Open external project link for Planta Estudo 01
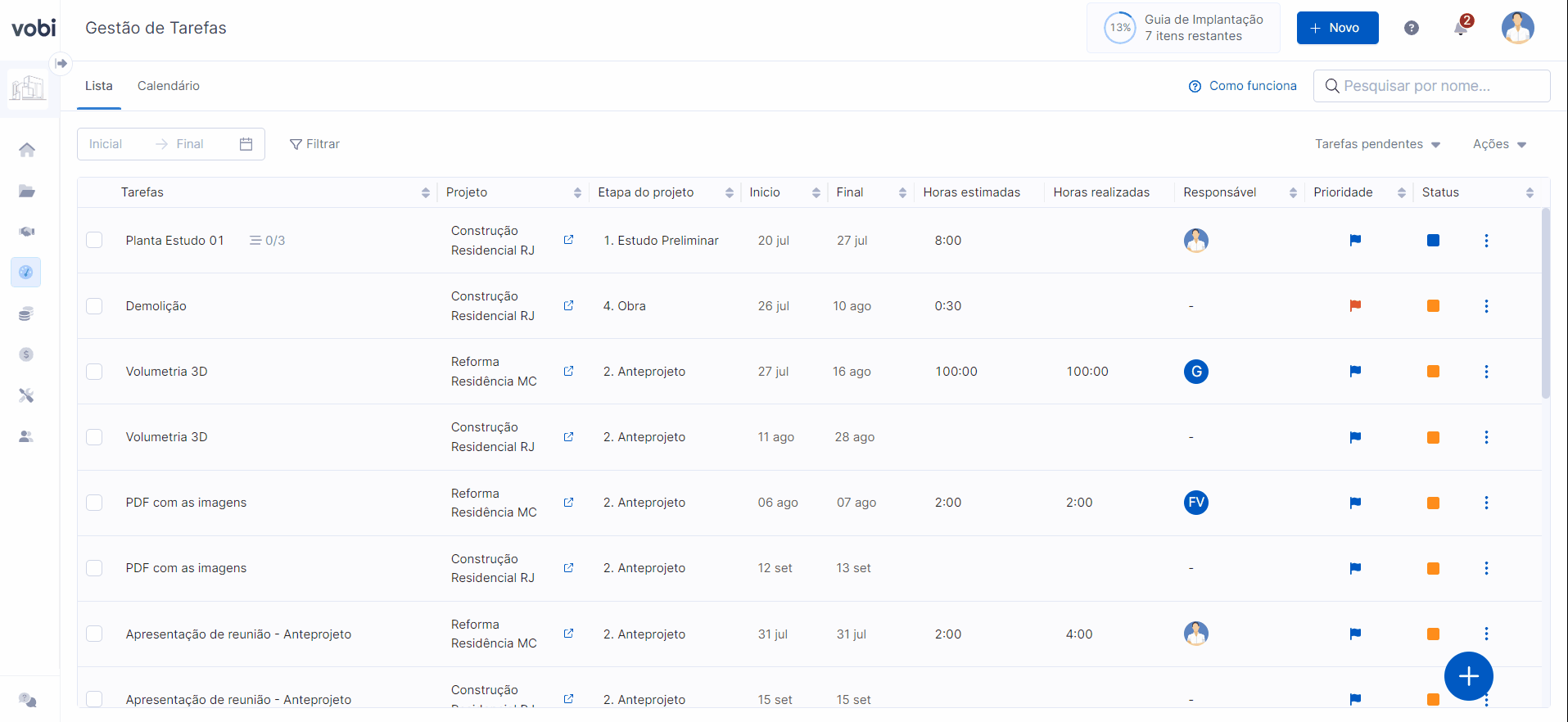 click(x=568, y=240)
